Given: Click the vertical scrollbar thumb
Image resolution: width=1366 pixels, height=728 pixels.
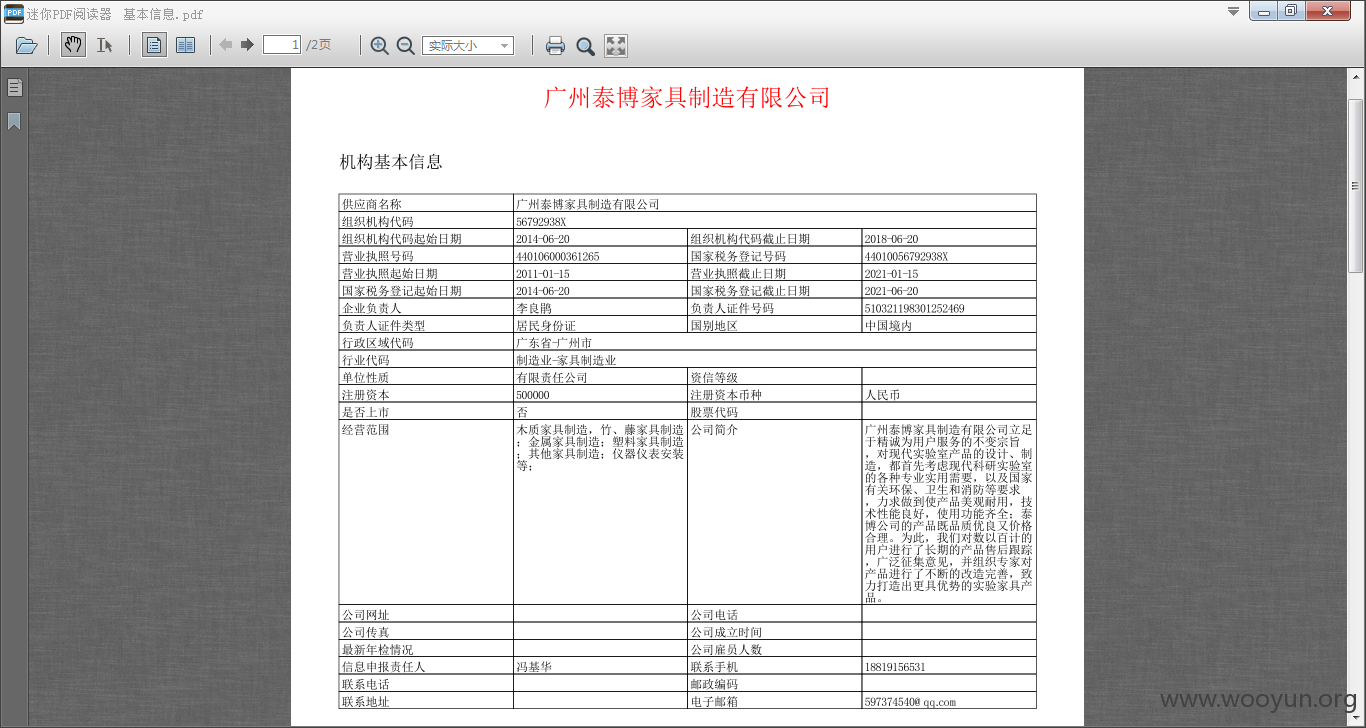Looking at the screenshot, I should tap(1356, 185).
